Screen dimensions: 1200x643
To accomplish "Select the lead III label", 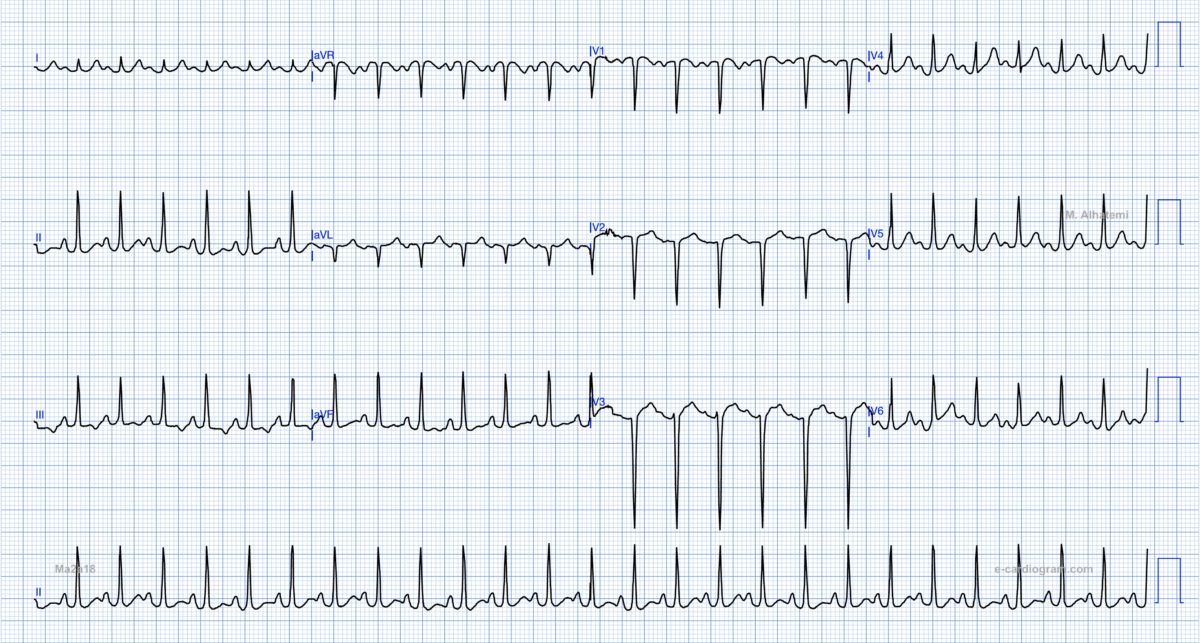I will tap(39, 414).
